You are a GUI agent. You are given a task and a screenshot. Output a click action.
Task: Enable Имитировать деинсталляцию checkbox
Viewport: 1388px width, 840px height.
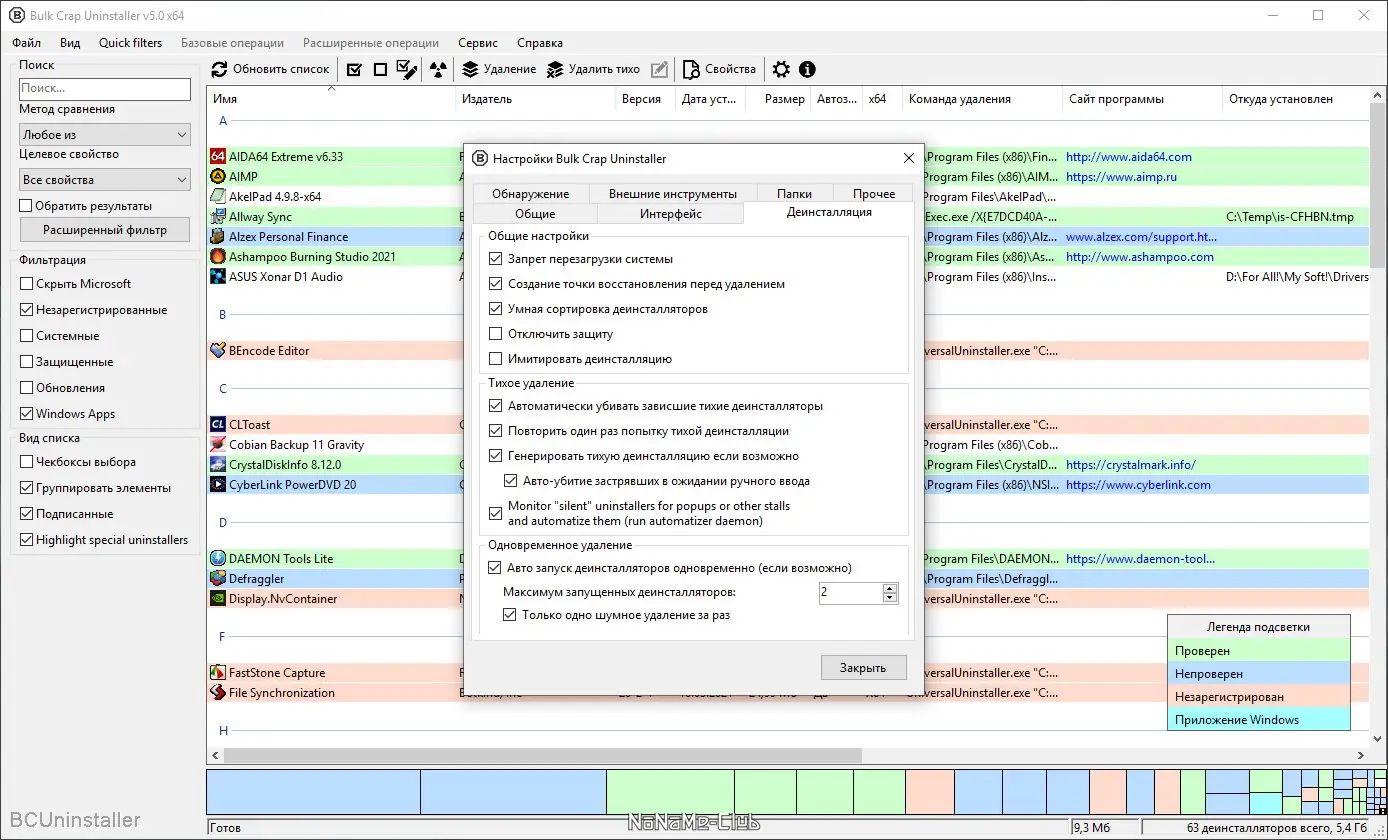pos(496,359)
